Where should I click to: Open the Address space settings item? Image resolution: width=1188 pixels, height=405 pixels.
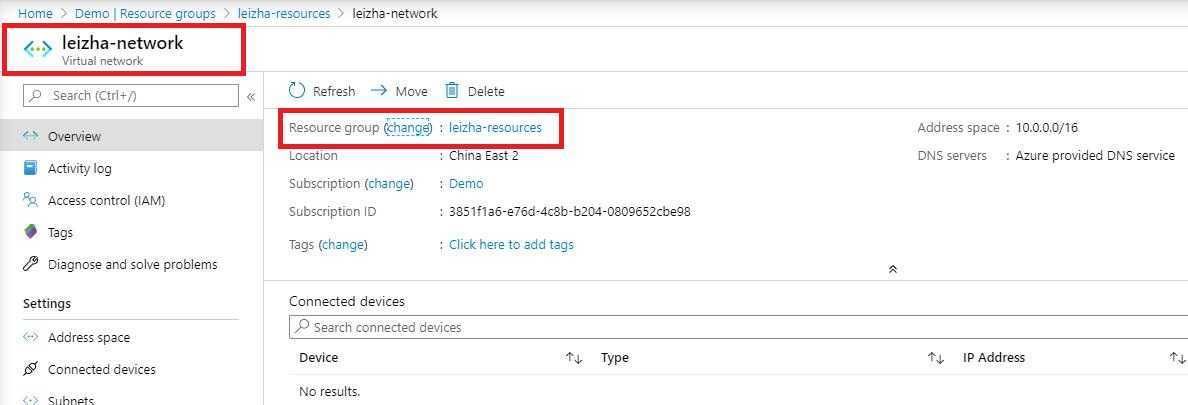(131, 338)
